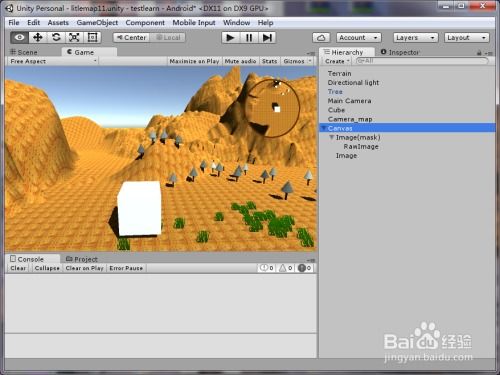
Task: Collapse the Image(mask) tree node
Action: (331, 137)
